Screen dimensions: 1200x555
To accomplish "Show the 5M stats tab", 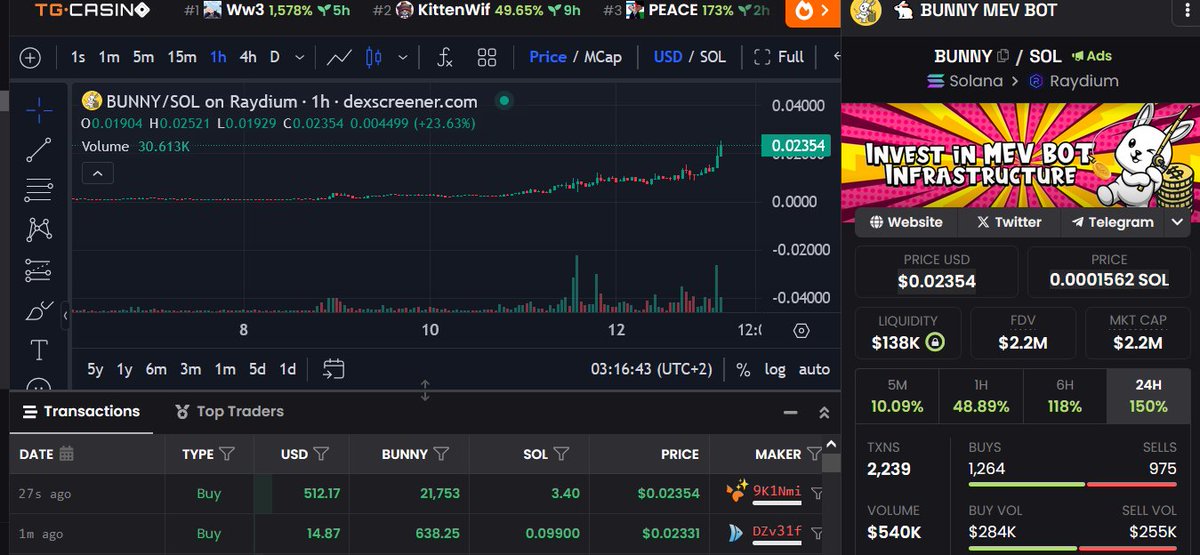I will (897, 396).
